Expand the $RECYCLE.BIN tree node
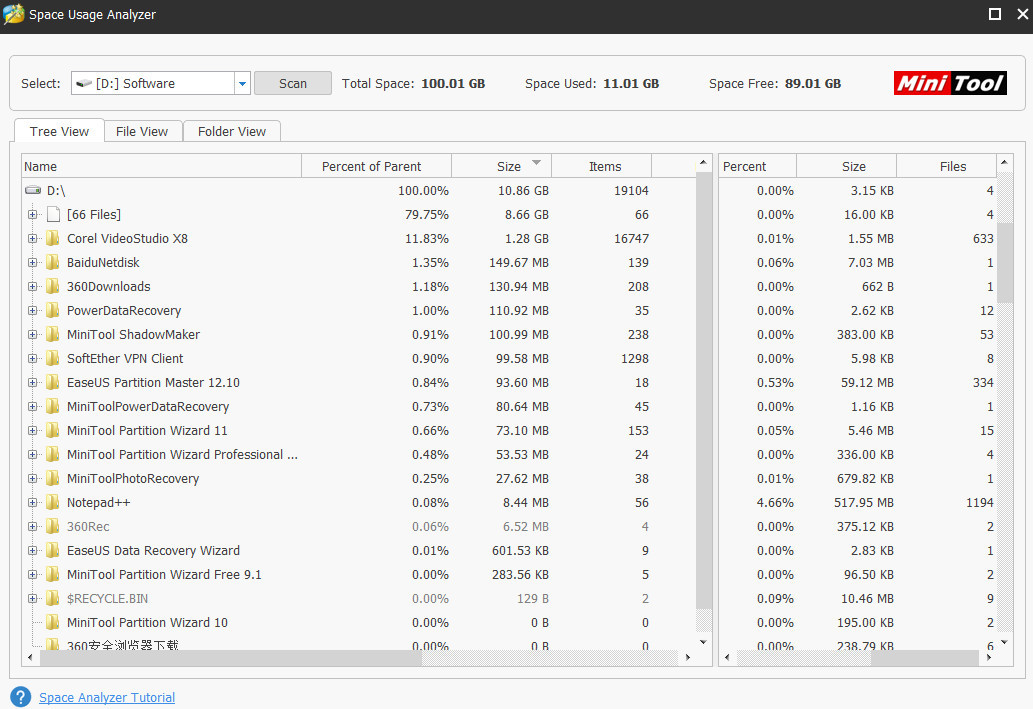Viewport: 1033px width, 709px height. click(32, 599)
